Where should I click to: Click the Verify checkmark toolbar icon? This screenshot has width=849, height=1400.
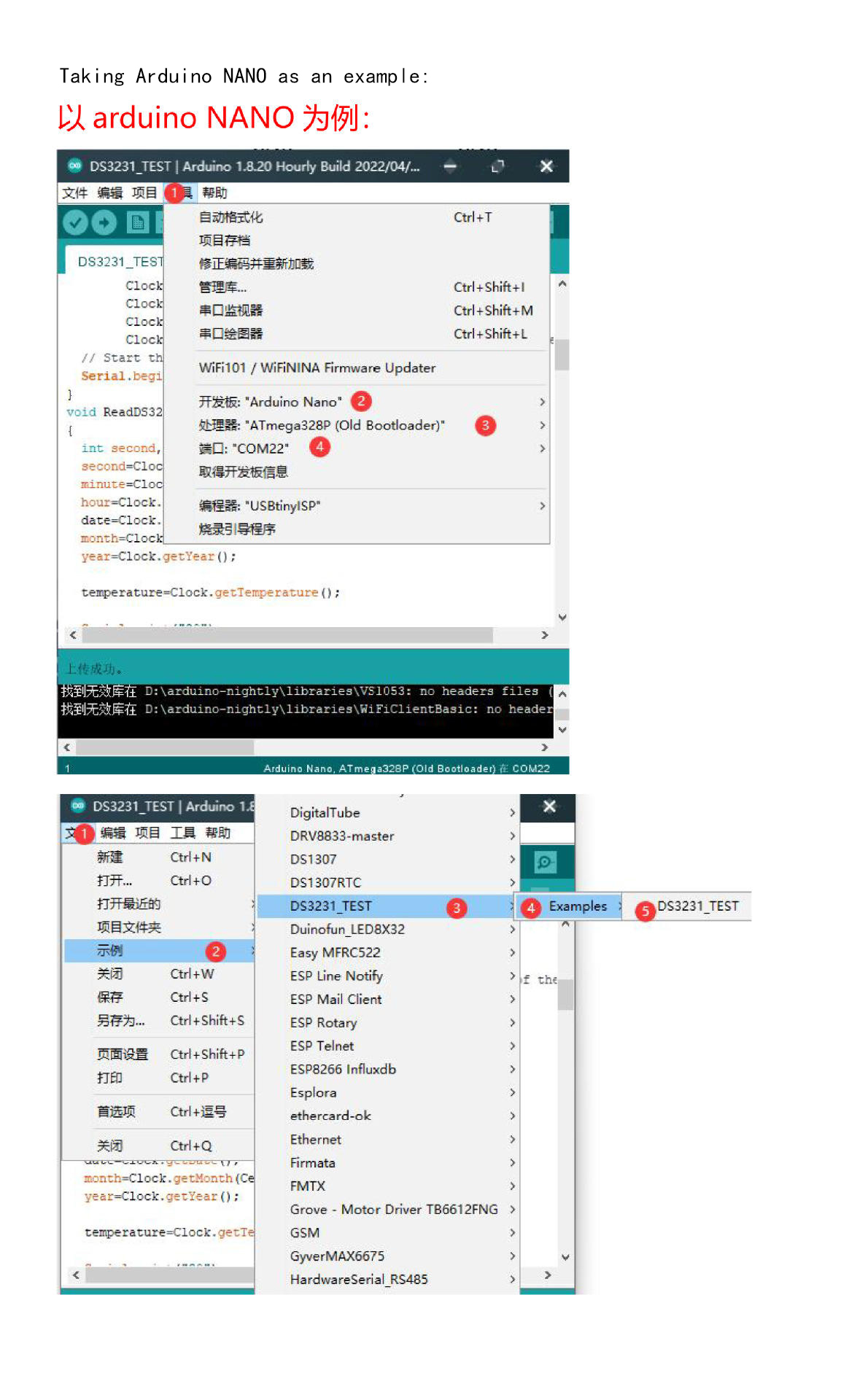tap(75, 222)
